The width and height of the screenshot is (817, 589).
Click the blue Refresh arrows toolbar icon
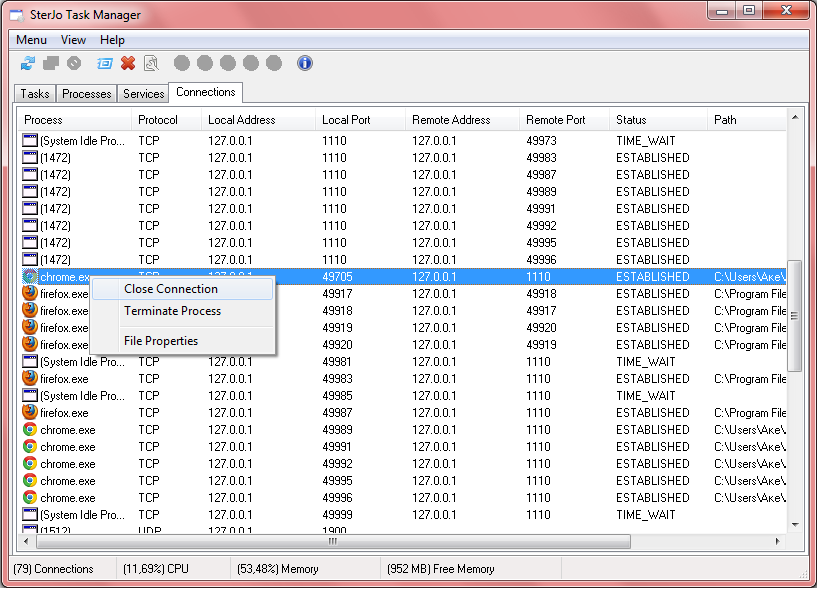28,63
